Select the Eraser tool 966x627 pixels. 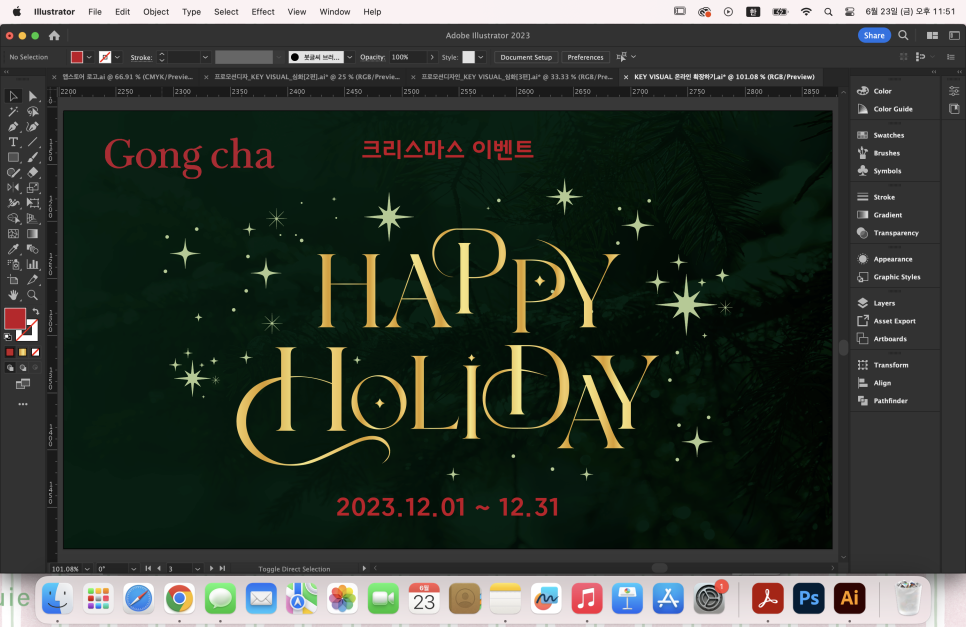point(33,172)
